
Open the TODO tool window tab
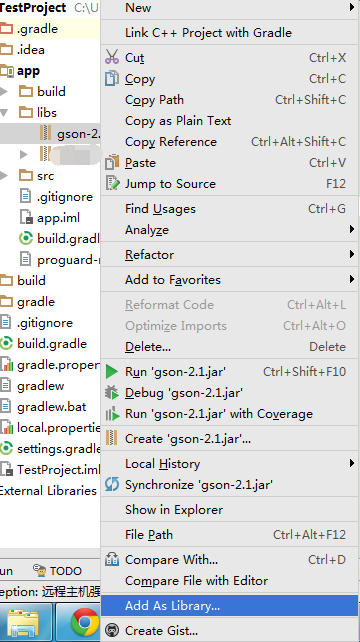point(57,570)
